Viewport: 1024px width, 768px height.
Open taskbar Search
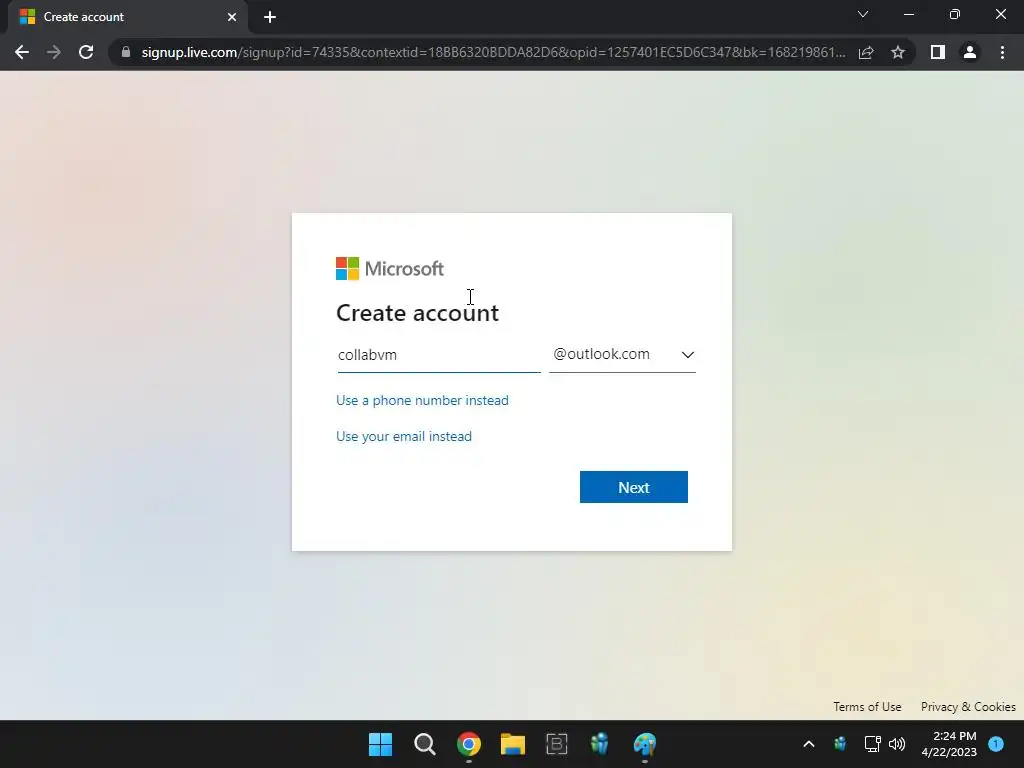pyautogui.click(x=424, y=744)
